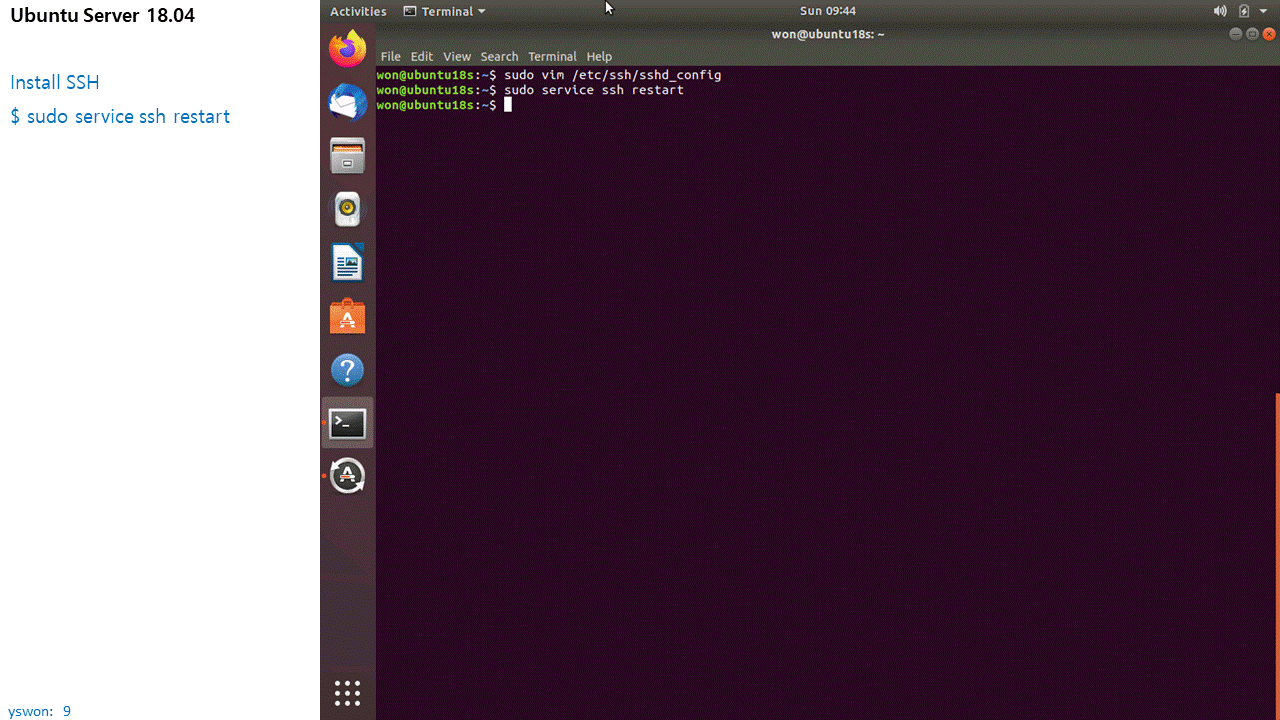
Task: Click the 'Install SSH' heading text
Action: [55, 82]
